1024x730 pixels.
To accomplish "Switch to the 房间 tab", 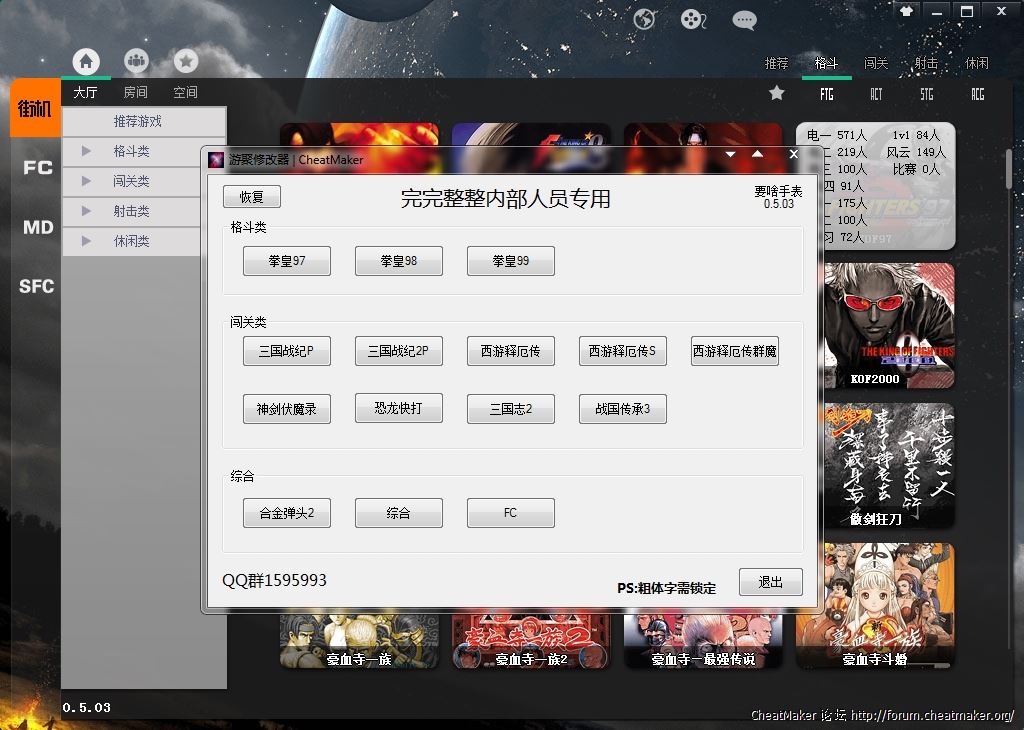I will click(x=135, y=92).
